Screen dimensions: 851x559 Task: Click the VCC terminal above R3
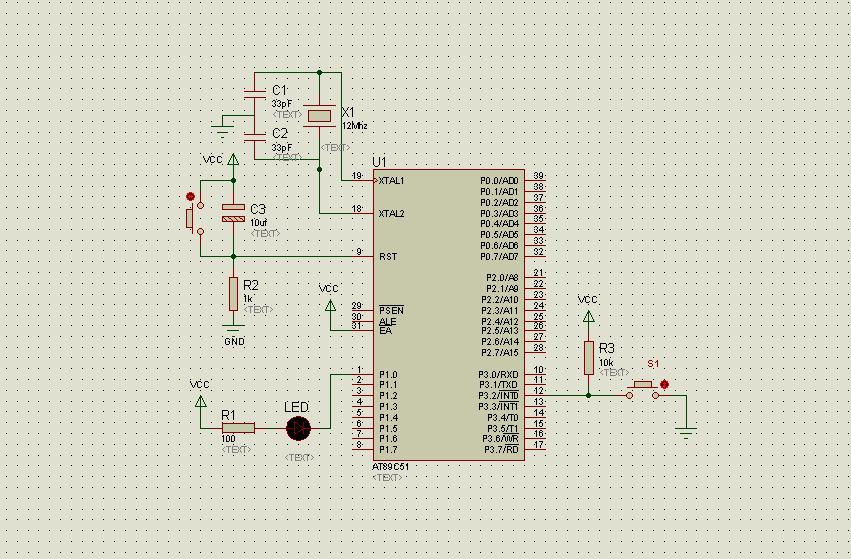click(589, 316)
